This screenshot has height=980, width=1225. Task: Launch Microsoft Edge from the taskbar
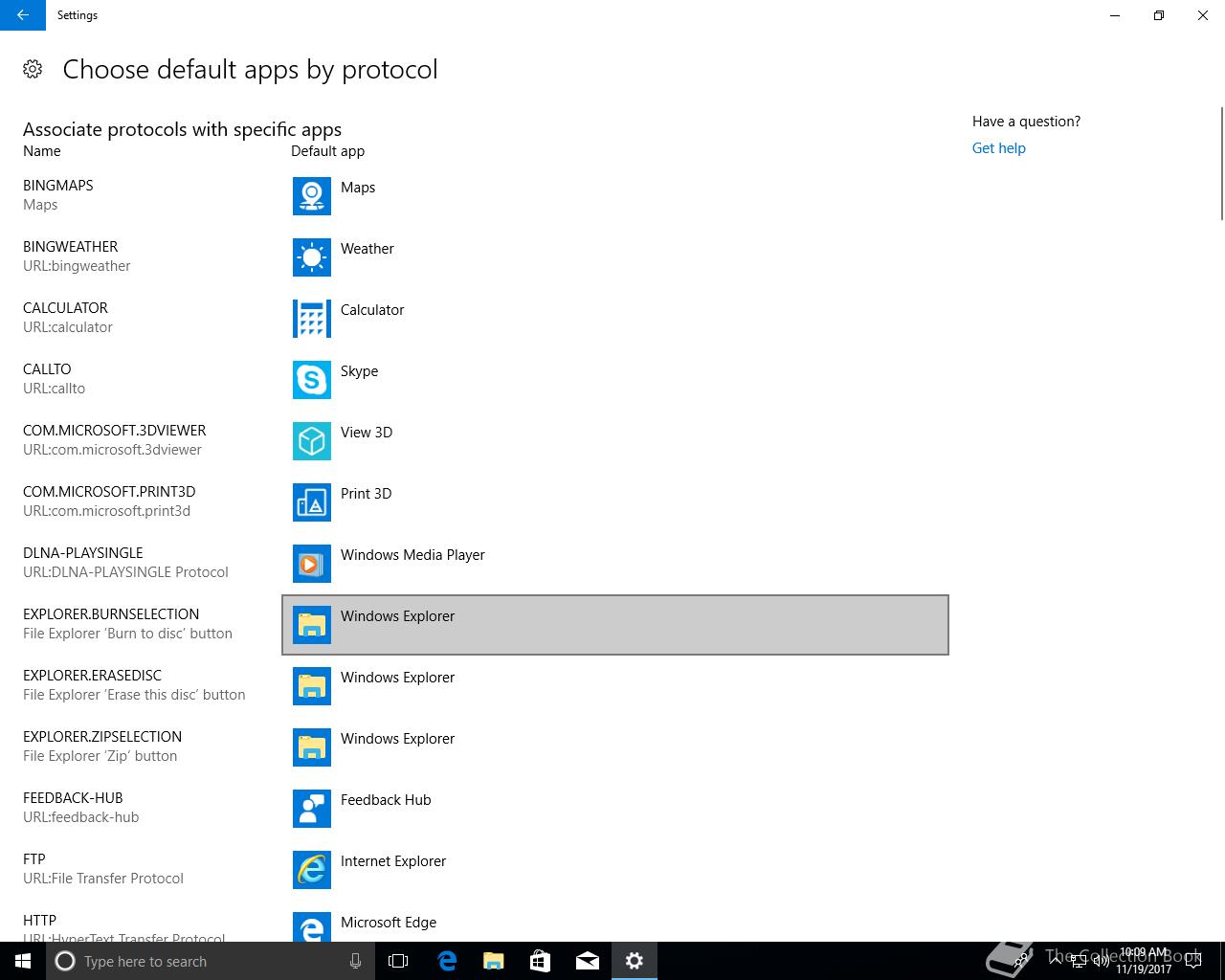(x=447, y=961)
